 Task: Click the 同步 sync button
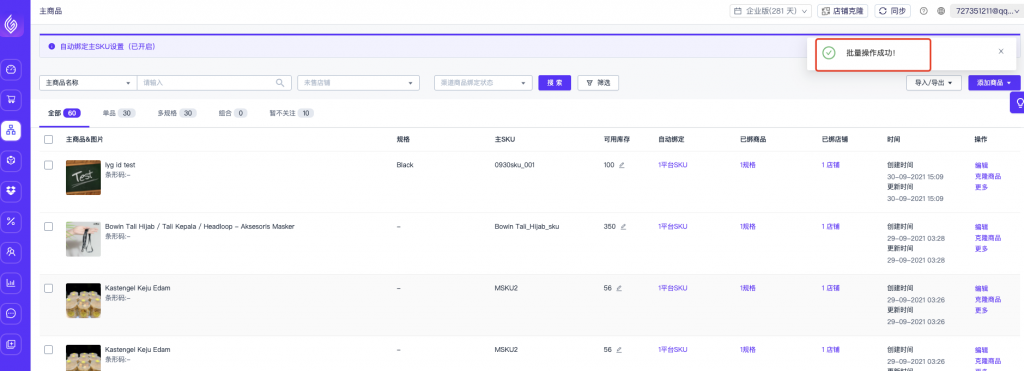point(893,11)
